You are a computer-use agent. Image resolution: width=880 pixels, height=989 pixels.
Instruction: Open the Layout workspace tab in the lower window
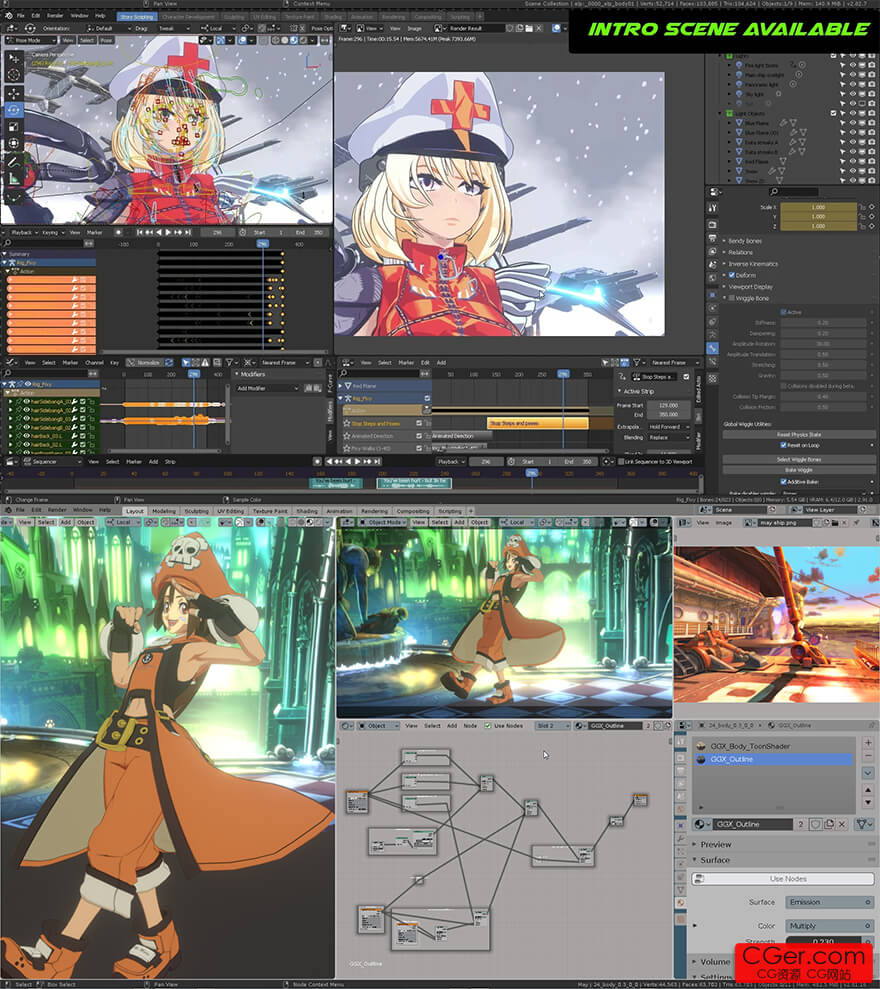134,511
